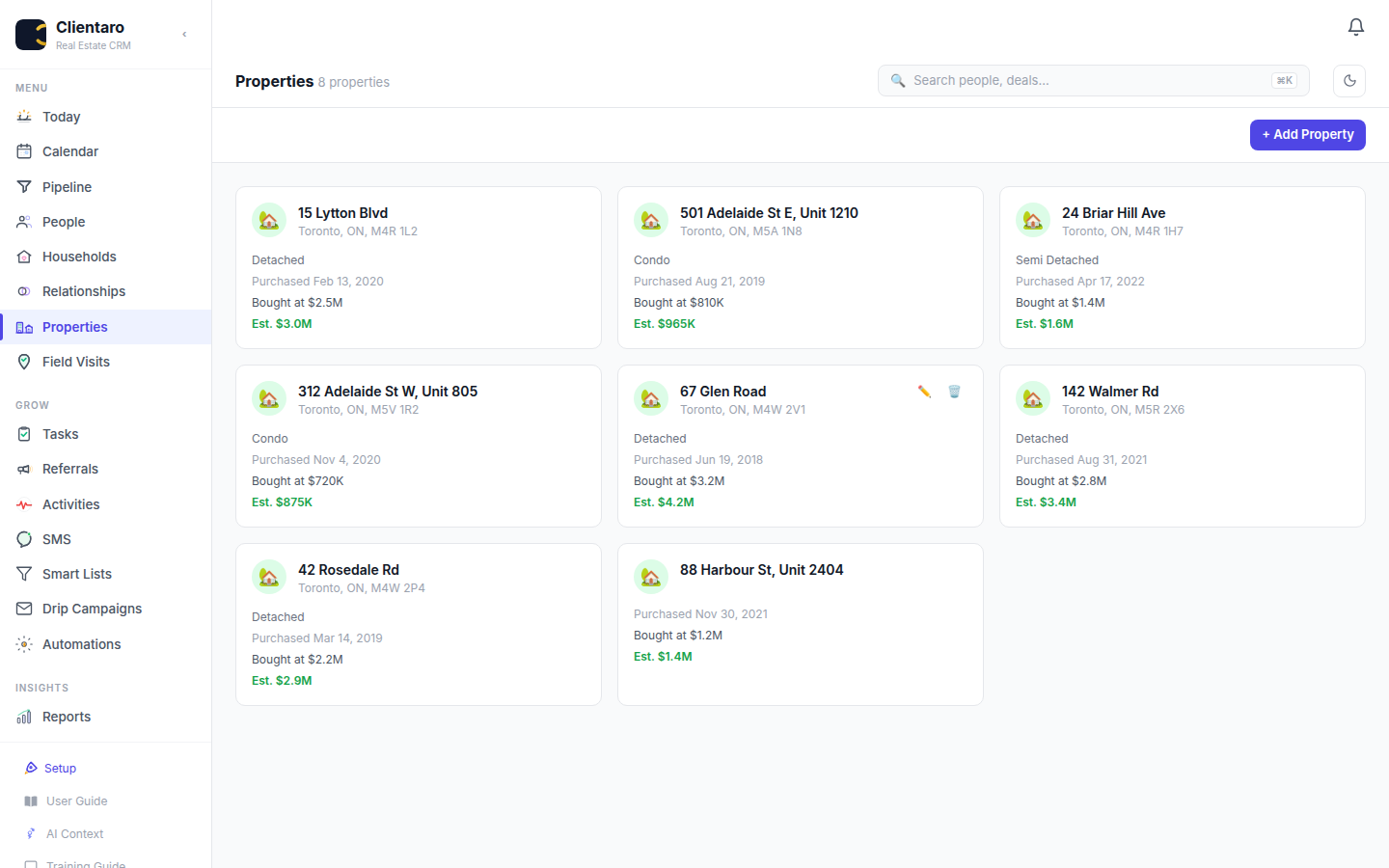Click the house thumbnail for 88 Harbour St
This screenshot has width=1389, height=868.
651,577
